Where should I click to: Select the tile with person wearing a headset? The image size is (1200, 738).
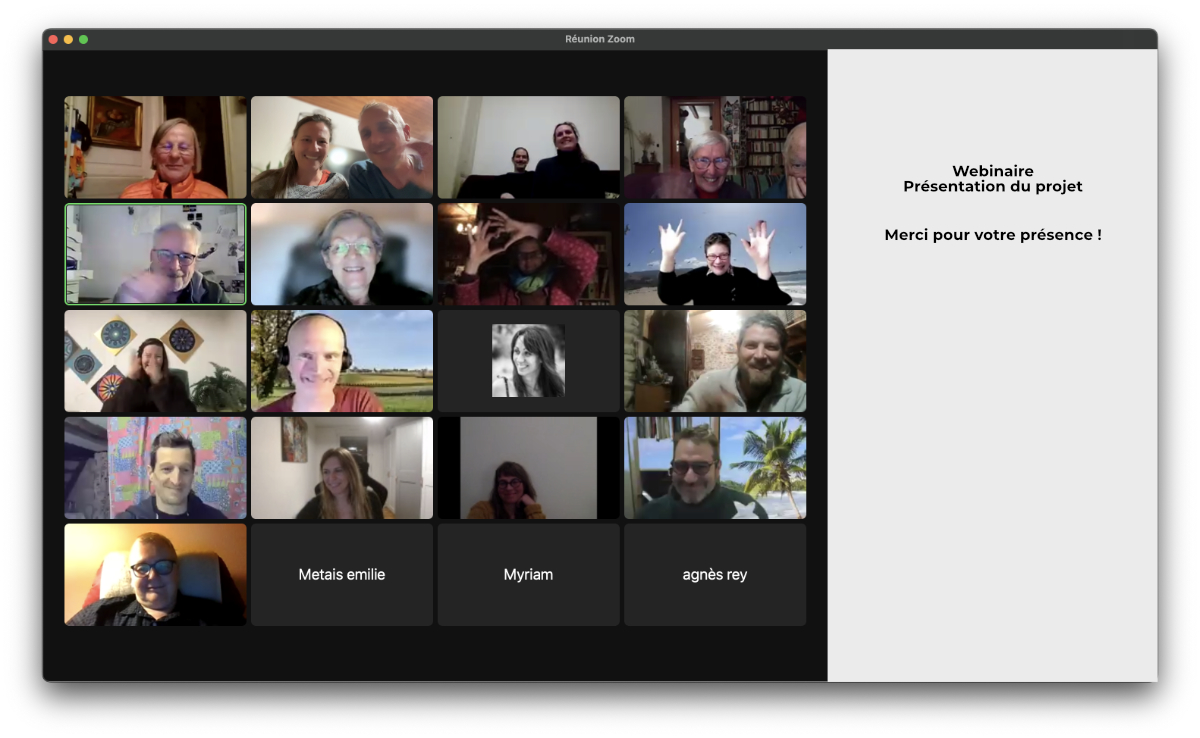pos(342,361)
